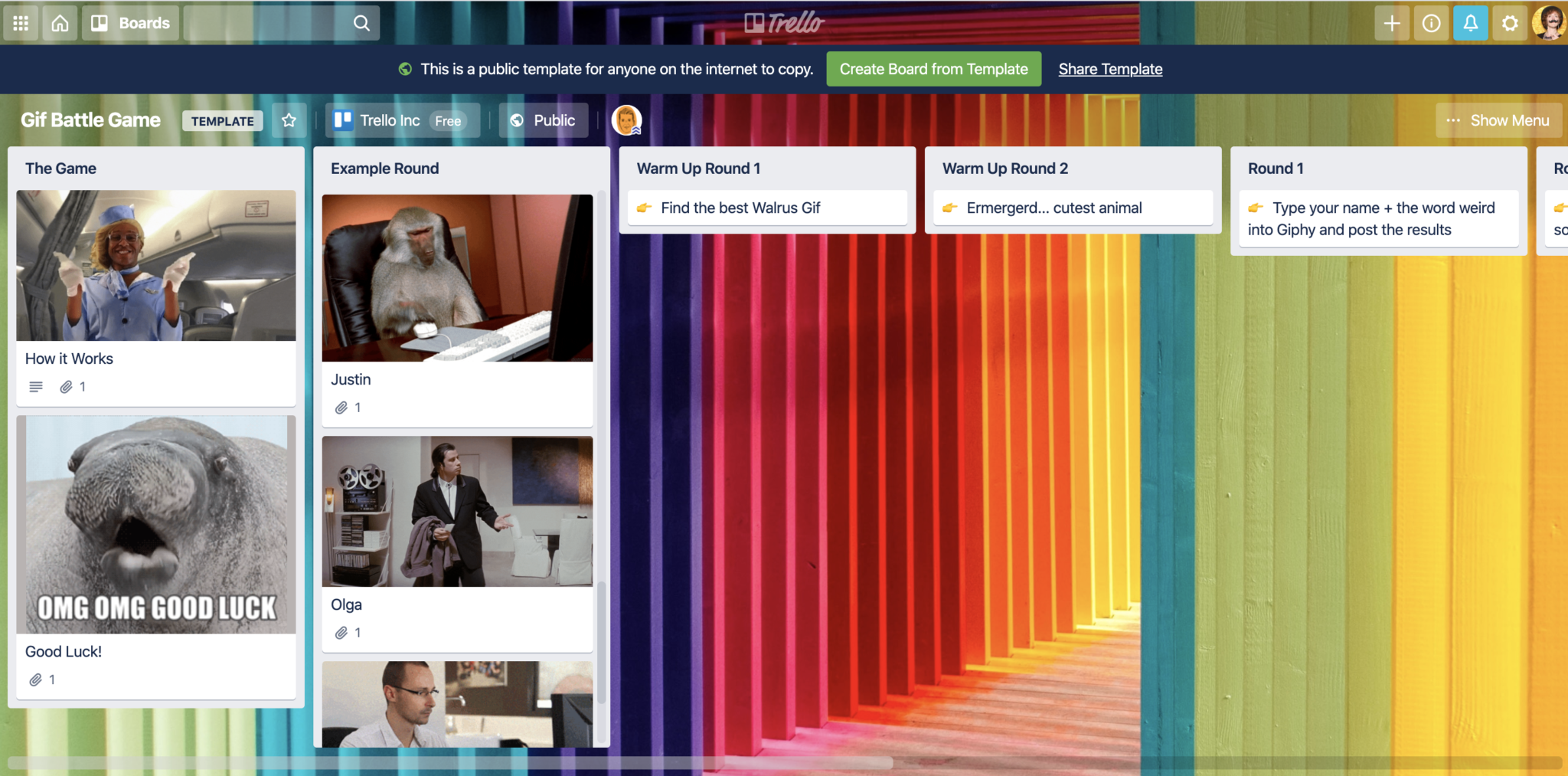The height and width of the screenshot is (776, 1568).
Task: Open the Trello Inc workspace selector
Action: point(401,120)
